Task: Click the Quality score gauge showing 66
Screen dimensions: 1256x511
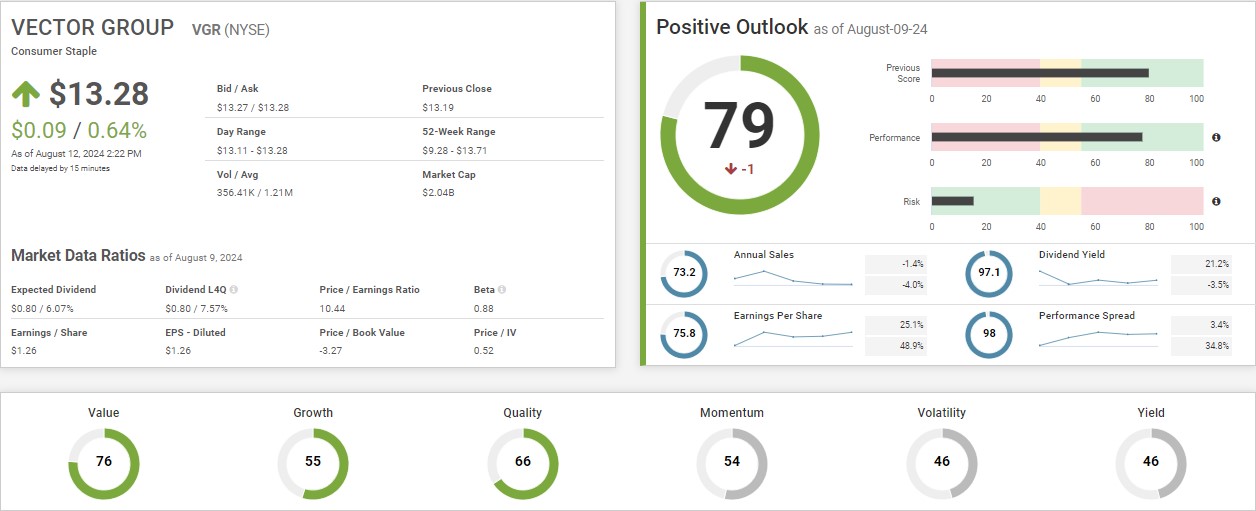Action: (523, 462)
